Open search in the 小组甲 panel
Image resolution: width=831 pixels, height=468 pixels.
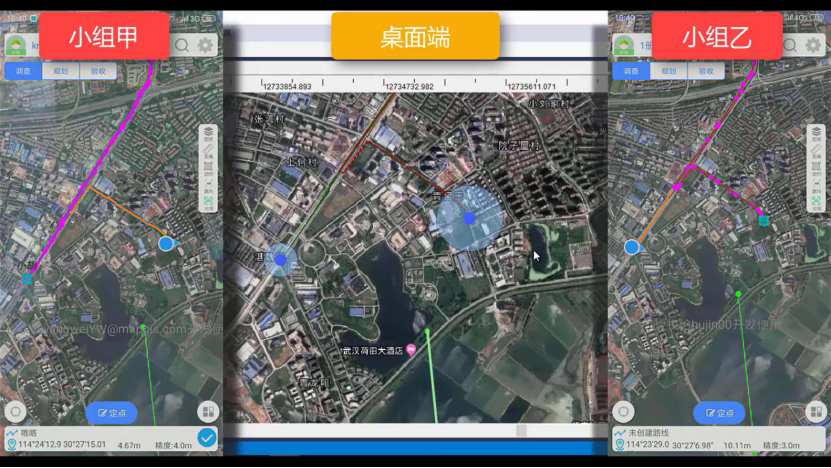click(x=182, y=46)
